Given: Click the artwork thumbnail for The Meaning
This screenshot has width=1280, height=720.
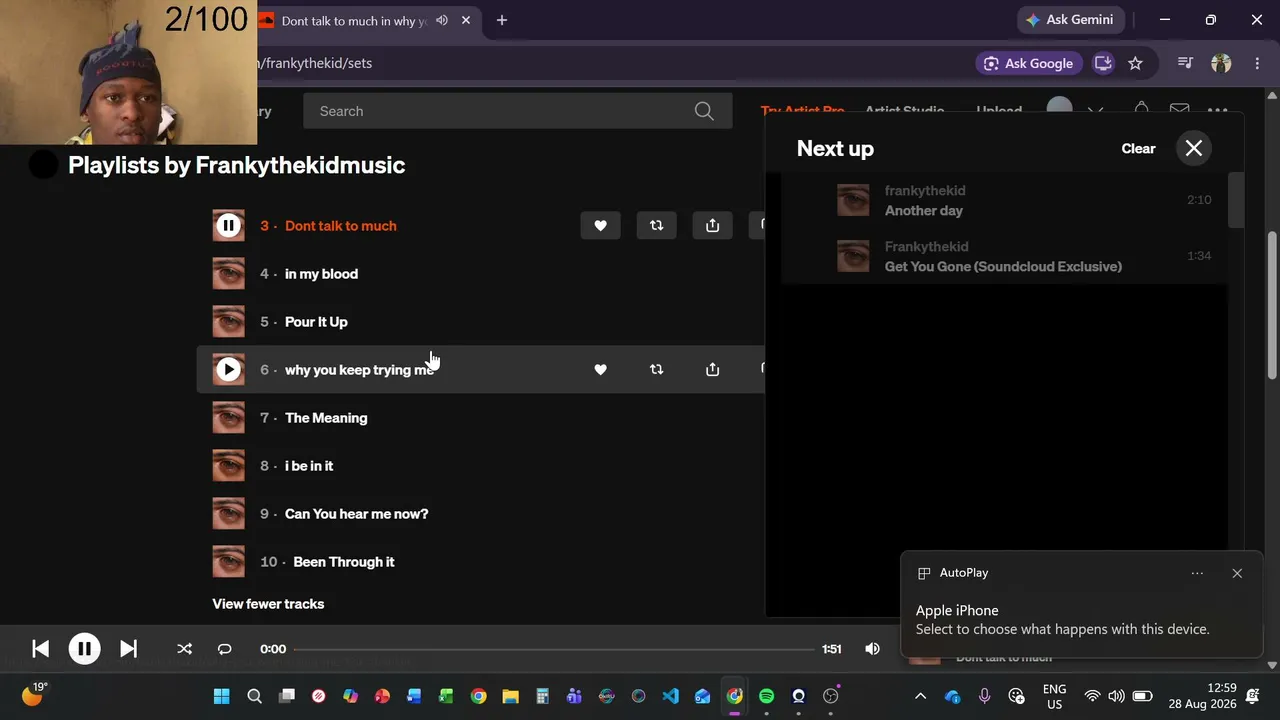Looking at the screenshot, I should [x=228, y=418].
